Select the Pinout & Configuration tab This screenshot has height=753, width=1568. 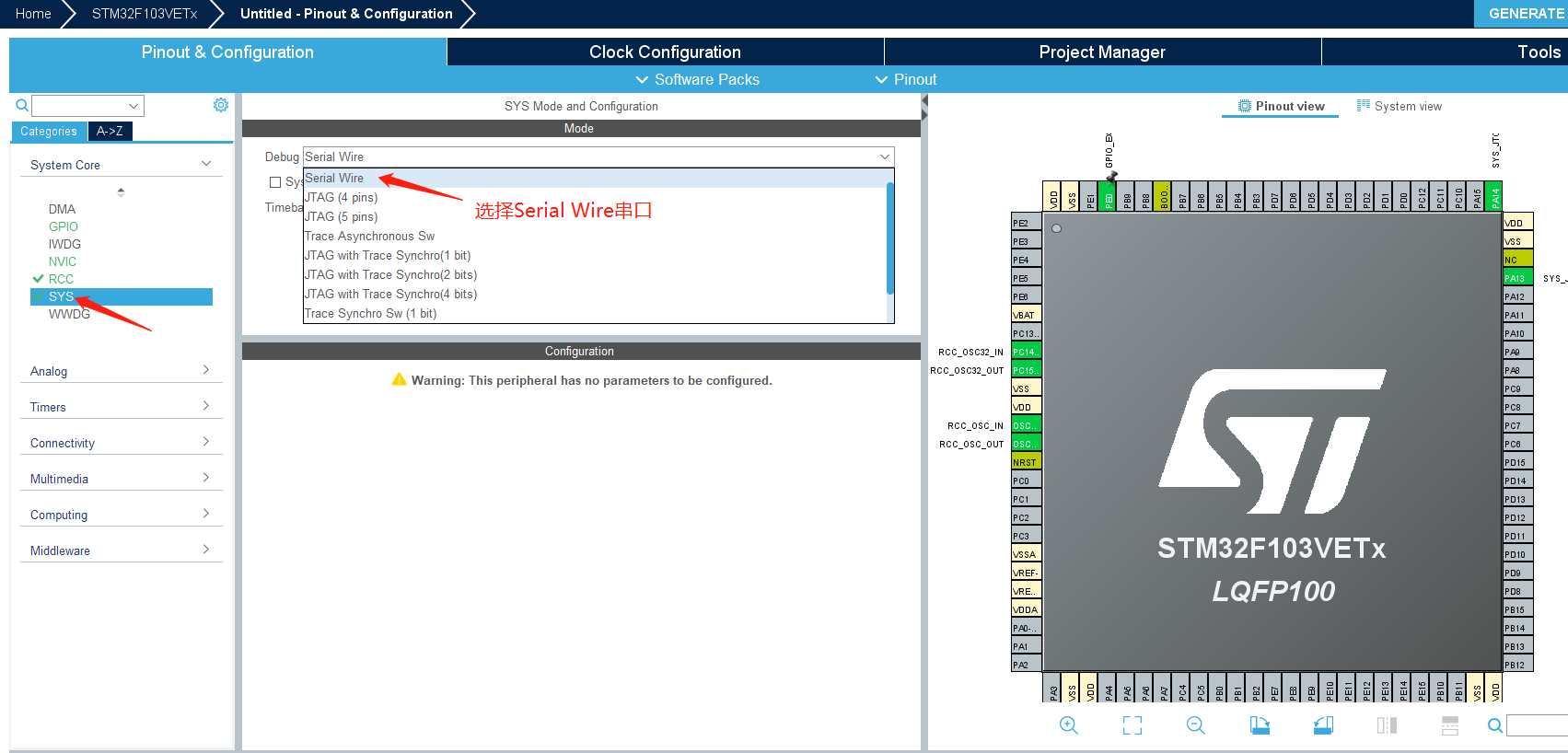pyautogui.click(x=227, y=52)
